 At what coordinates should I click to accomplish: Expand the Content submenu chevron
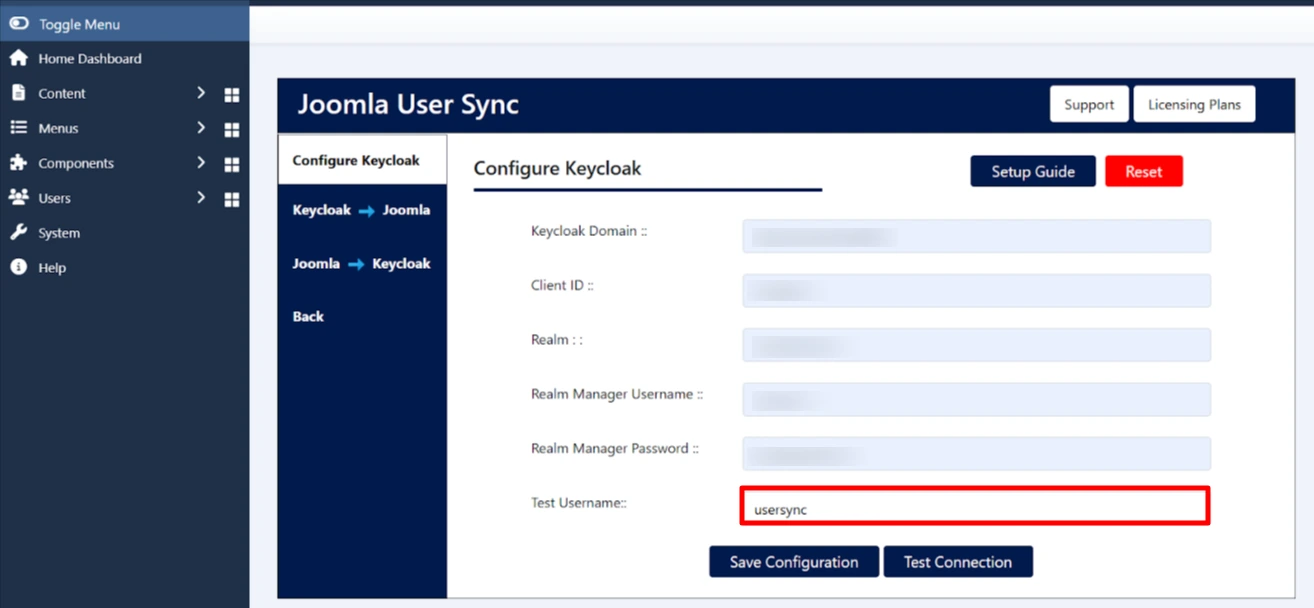[201, 93]
